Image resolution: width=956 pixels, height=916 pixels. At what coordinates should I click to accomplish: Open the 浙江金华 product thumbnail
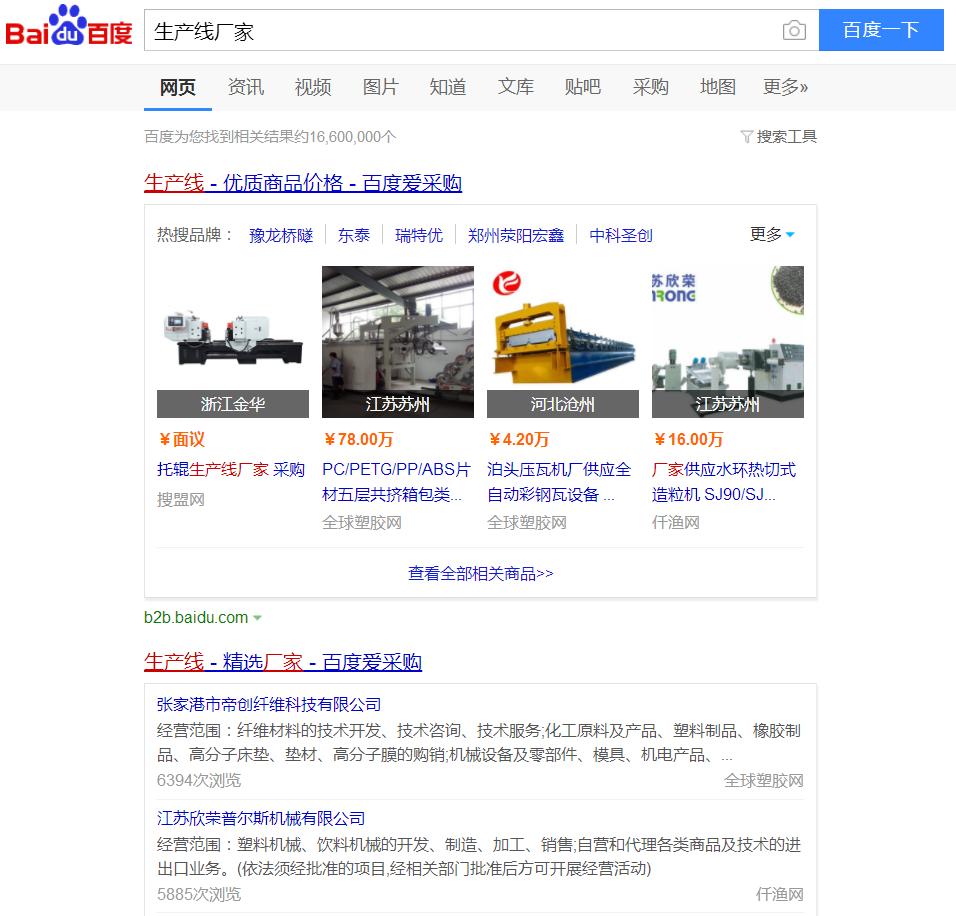[233, 342]
